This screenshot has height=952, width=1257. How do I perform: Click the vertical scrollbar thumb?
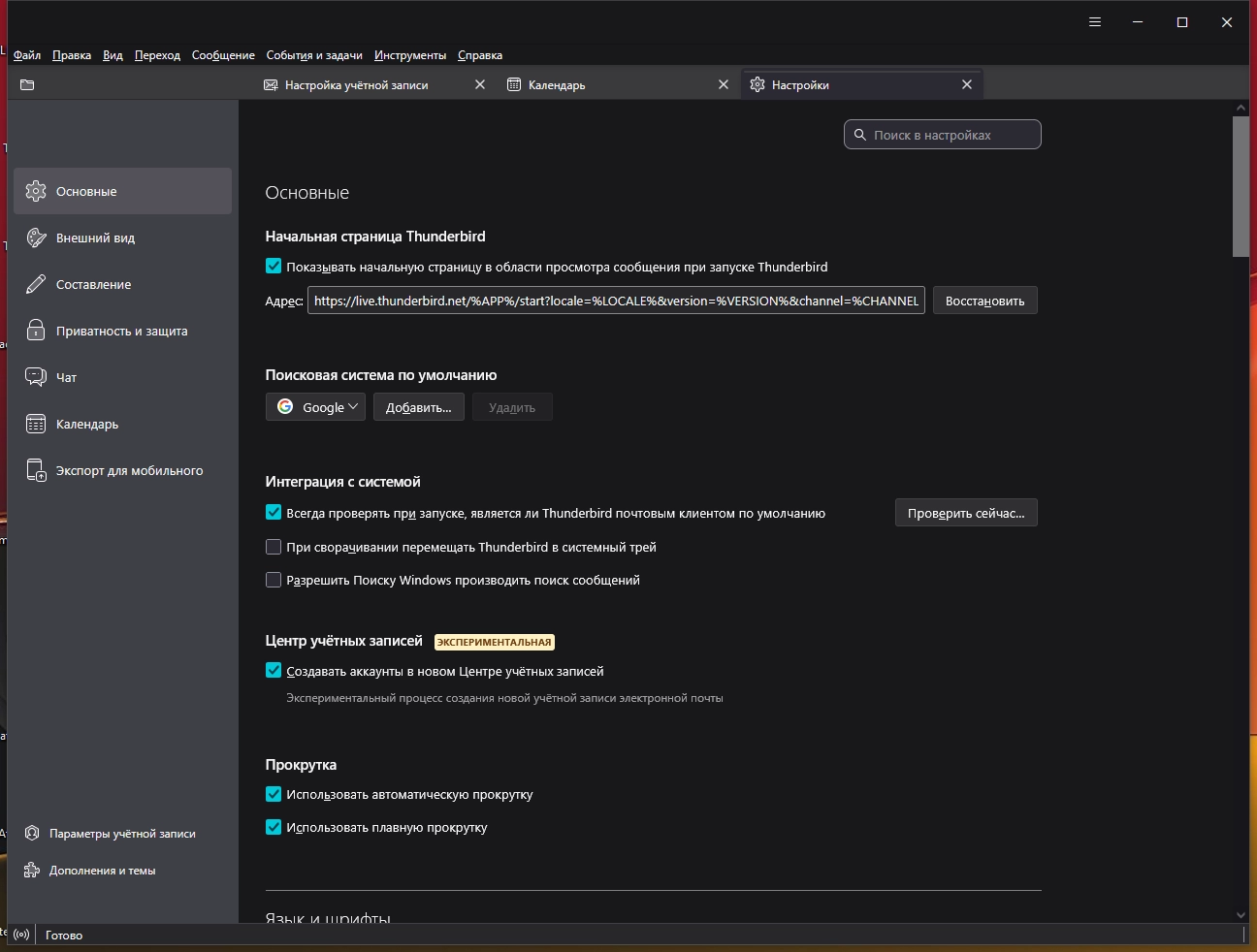(x=1241, y=186)
